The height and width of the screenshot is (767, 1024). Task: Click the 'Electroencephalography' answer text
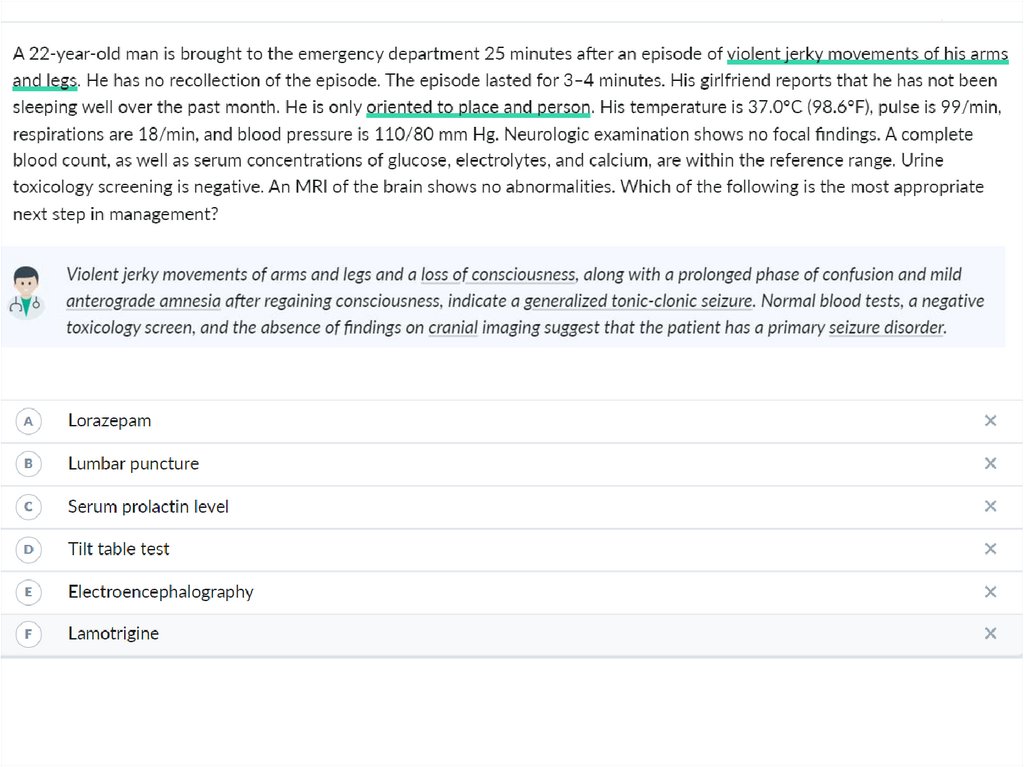pos(161,592)
